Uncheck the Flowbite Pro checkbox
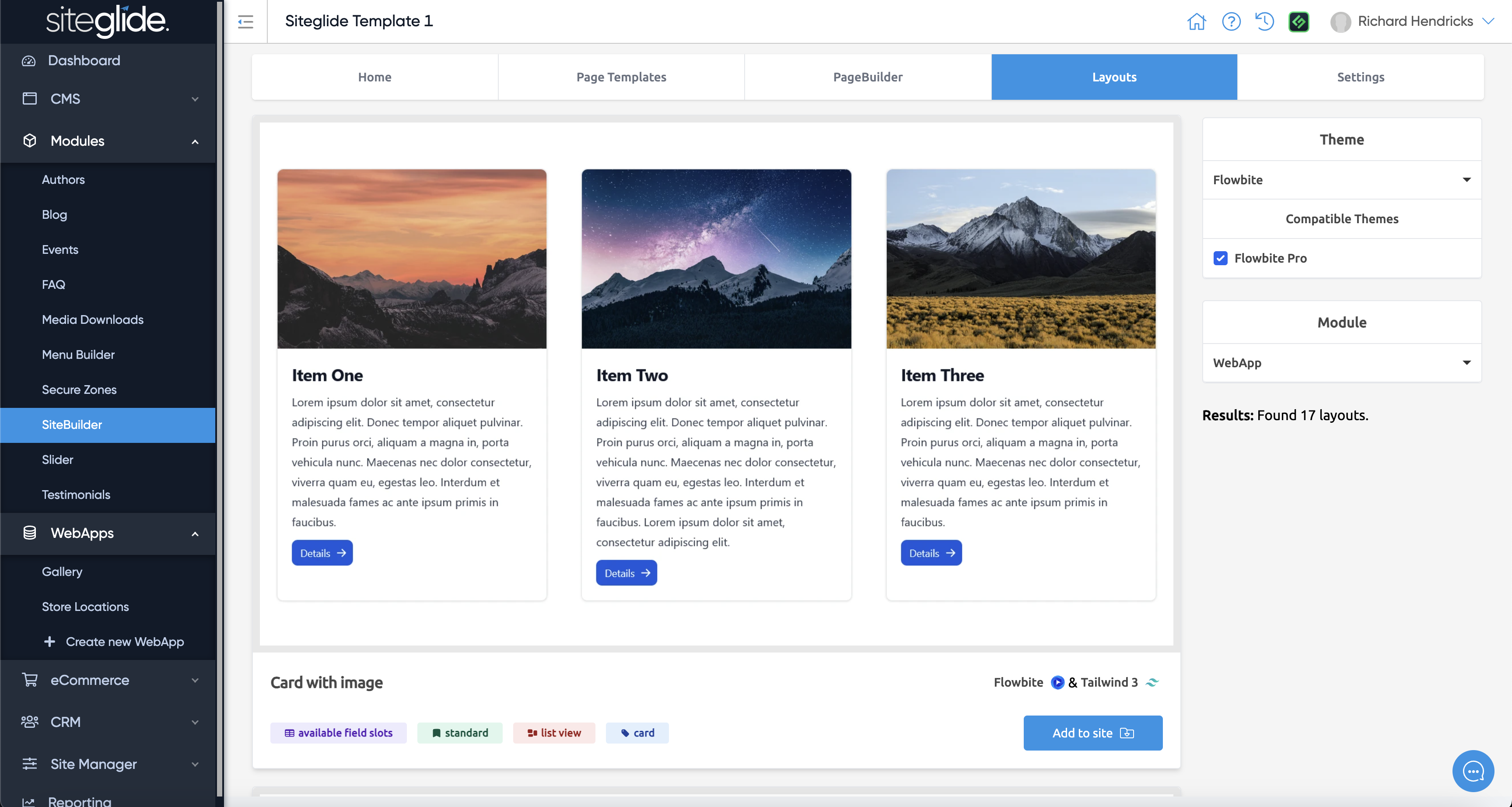This screenshot has height=807, width=1512. pos(1220,258)
